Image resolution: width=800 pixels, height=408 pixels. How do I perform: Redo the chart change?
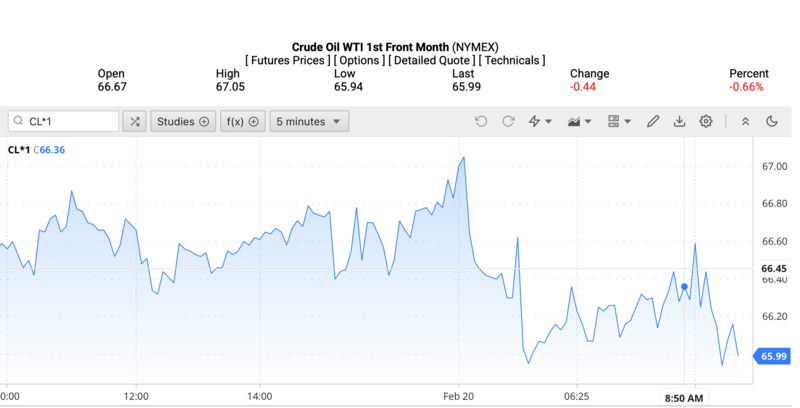508,122
